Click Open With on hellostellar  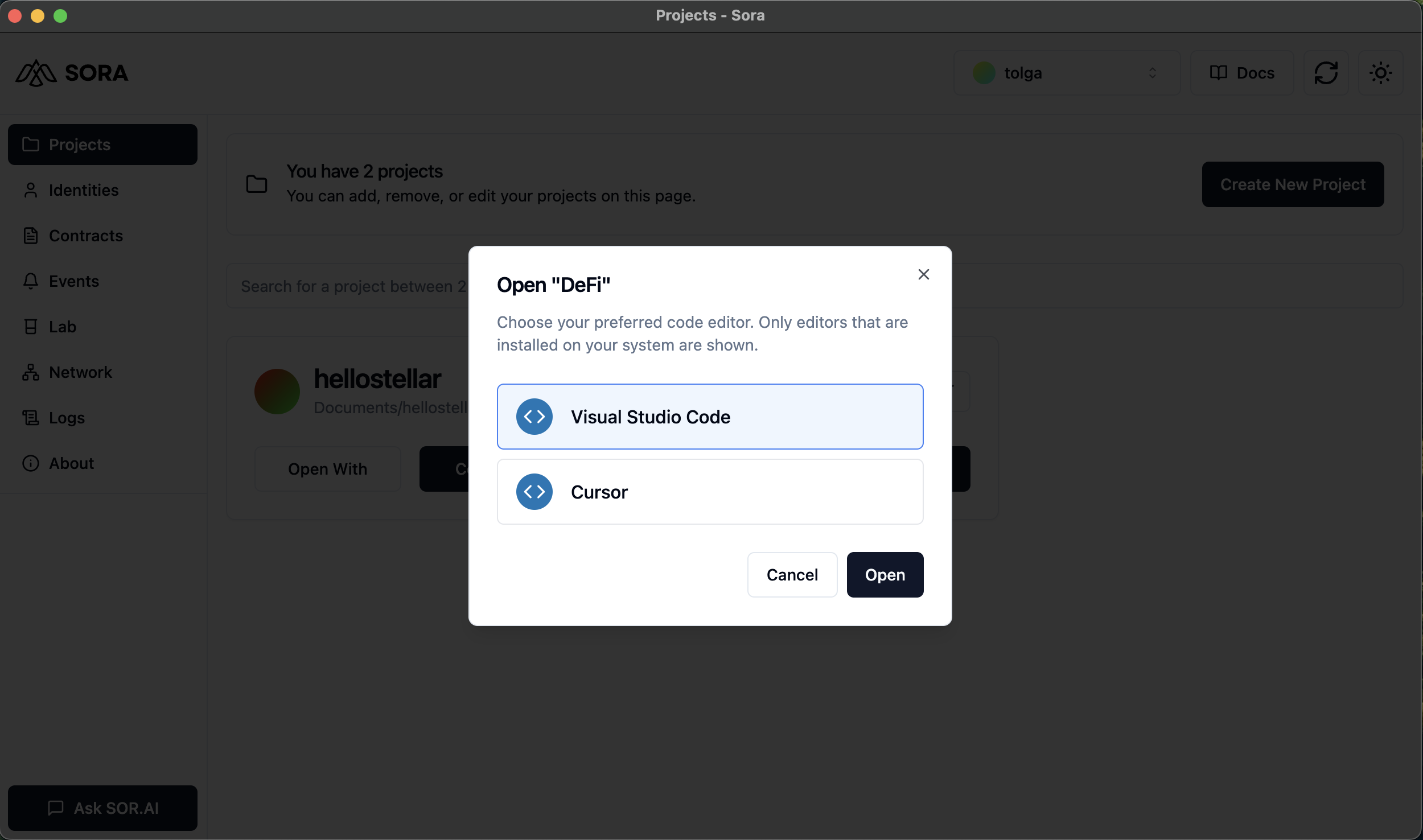[x=327, y=469]
